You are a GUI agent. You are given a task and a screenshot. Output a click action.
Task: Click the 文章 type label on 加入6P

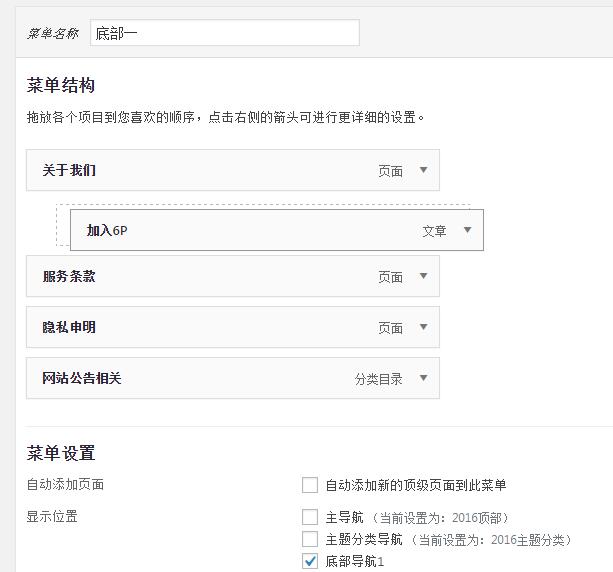[x=434, y=231]
